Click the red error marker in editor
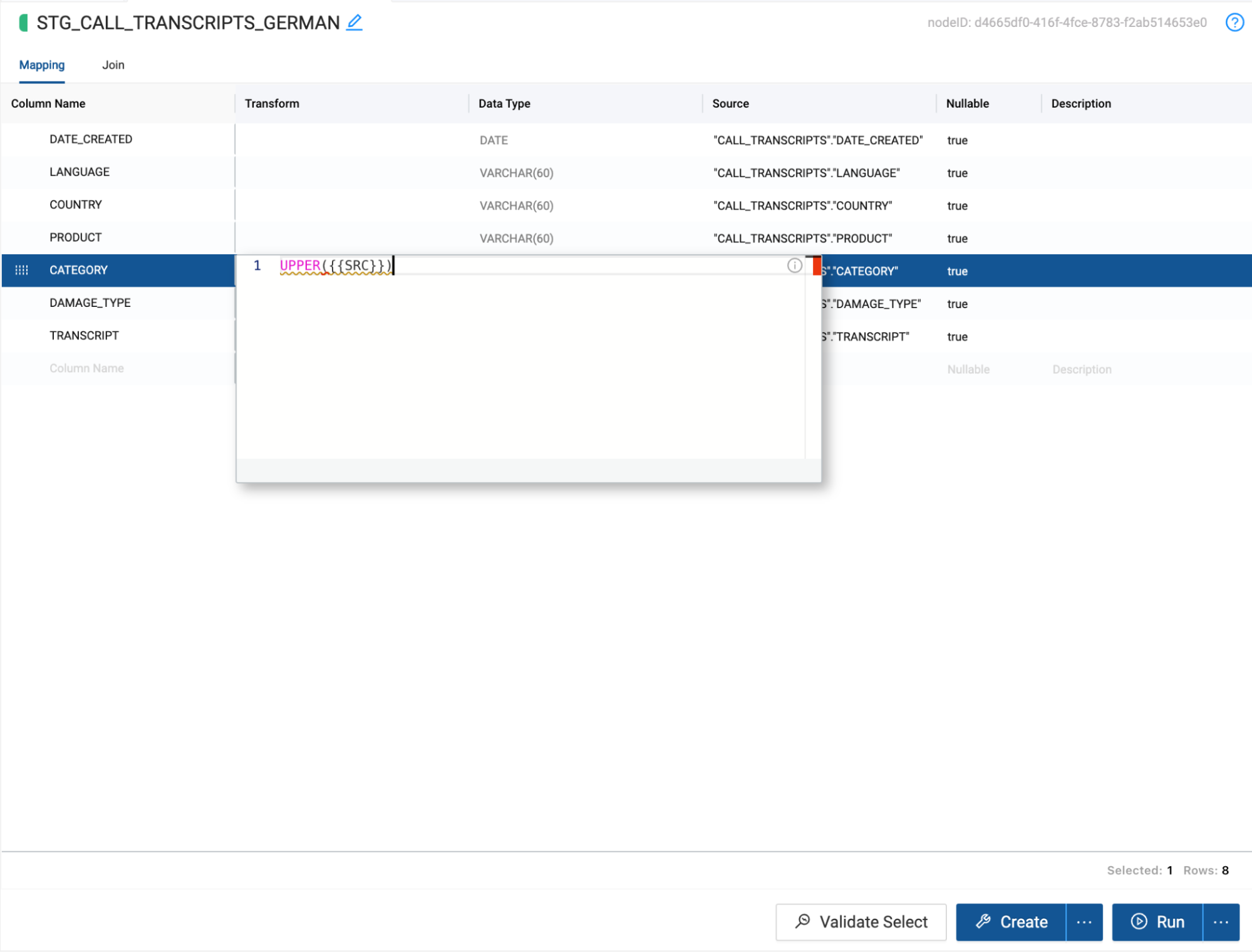1252x952 pixels. pos(816,266)
